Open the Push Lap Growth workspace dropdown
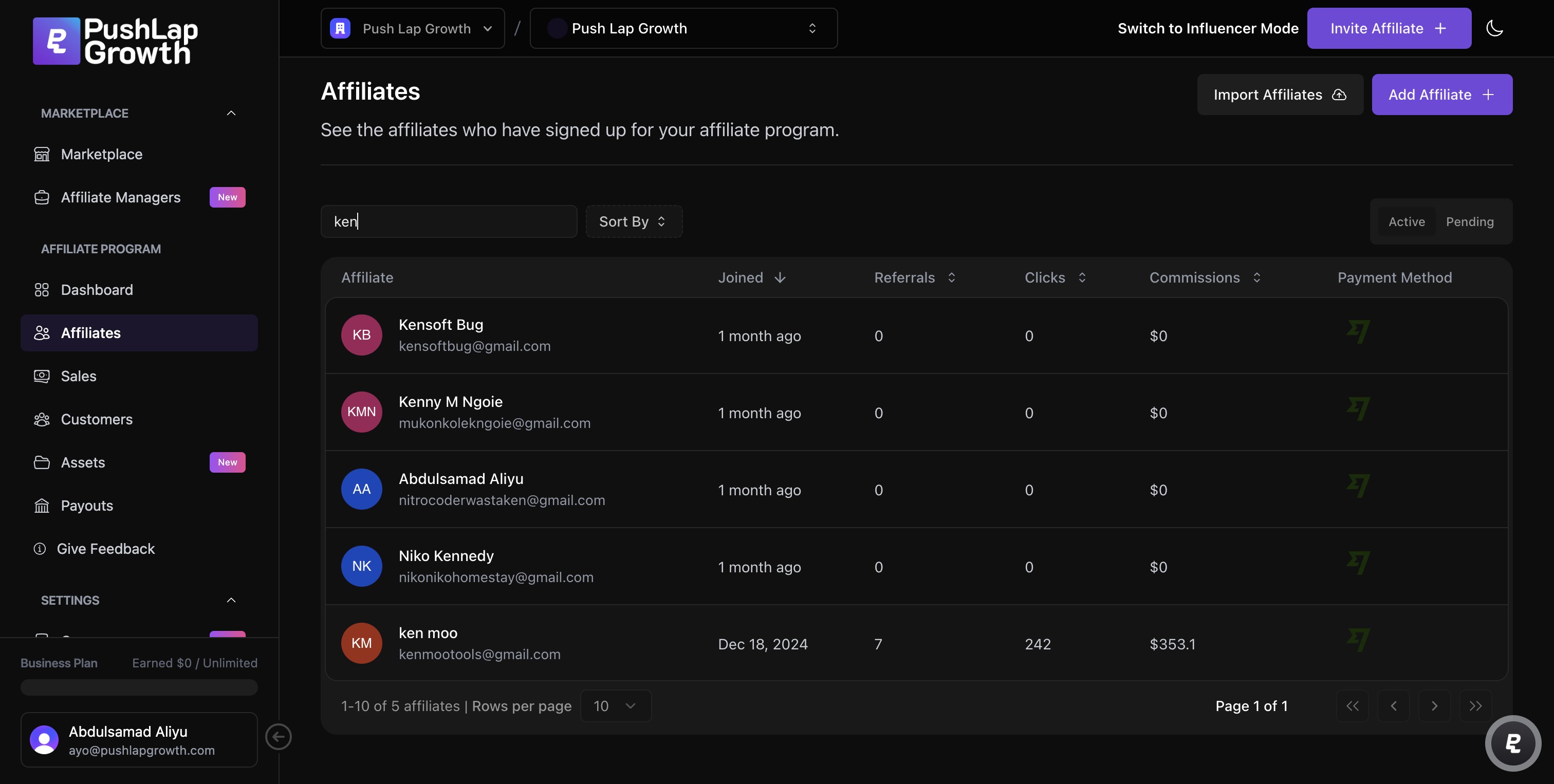Viewport: 1554px width, 784px height. pyautogui.click(x=413, y=28)
